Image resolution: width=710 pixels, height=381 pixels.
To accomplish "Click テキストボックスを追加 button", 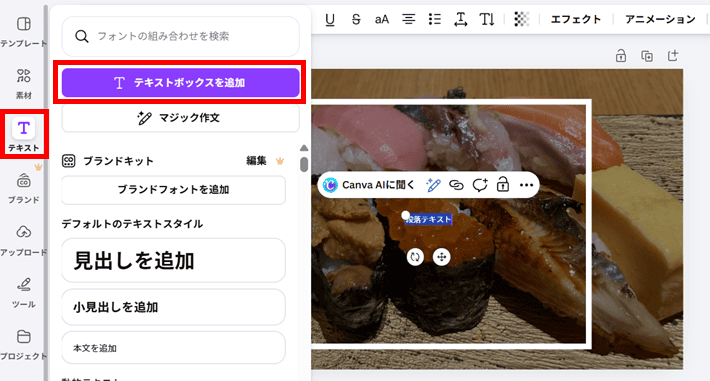I will point(180,82).
